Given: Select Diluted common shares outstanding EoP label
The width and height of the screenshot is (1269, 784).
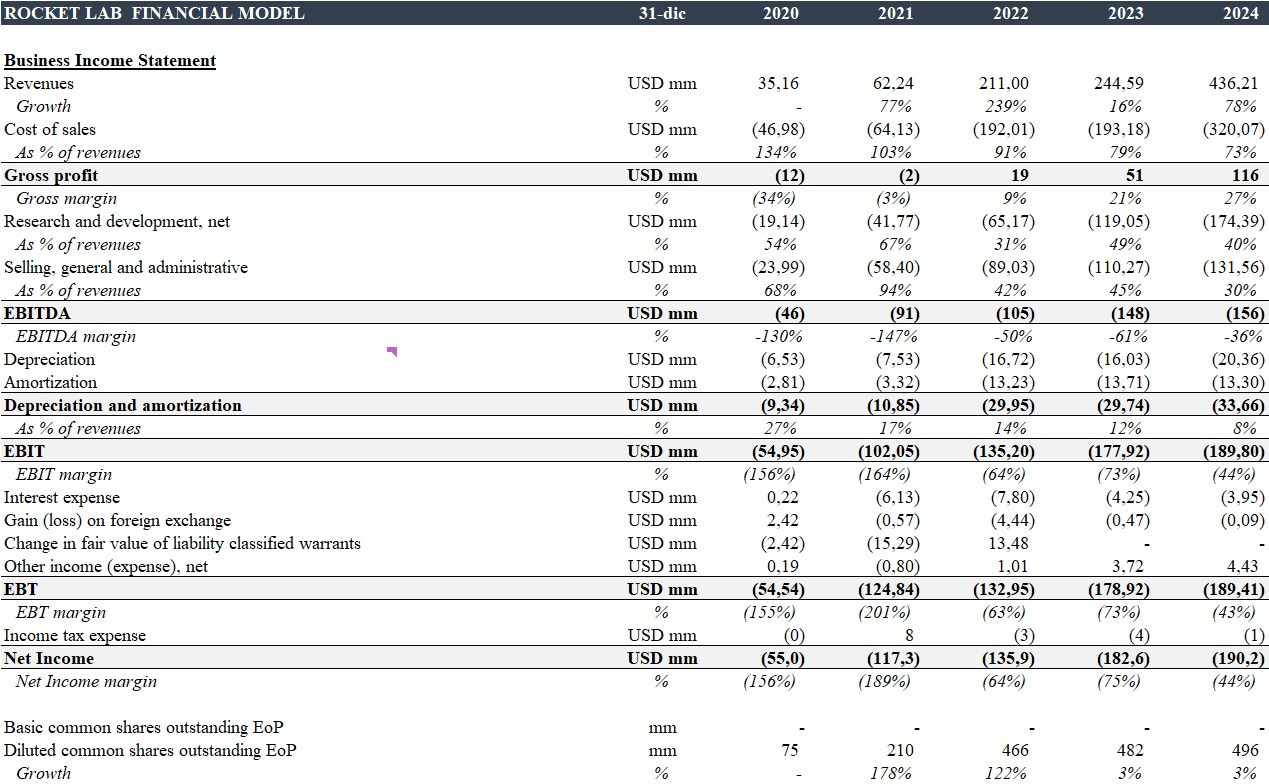Looking at the screenshot, I should tap(150, 750).
